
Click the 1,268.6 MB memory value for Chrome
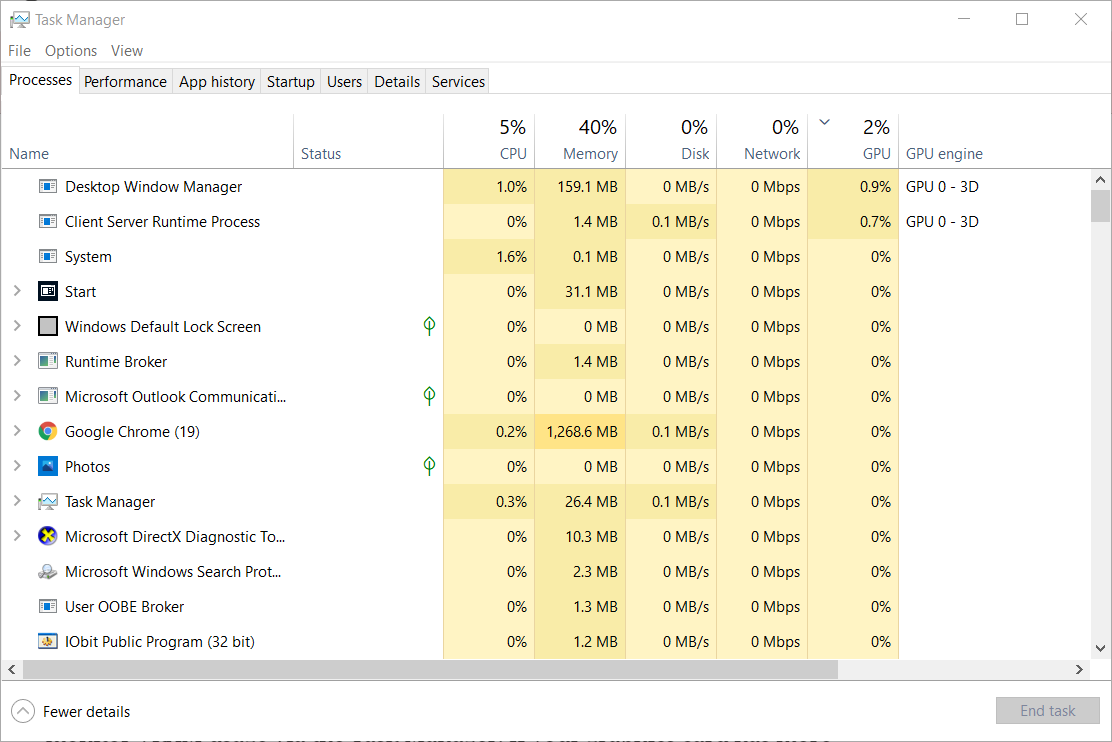point(582,431)
